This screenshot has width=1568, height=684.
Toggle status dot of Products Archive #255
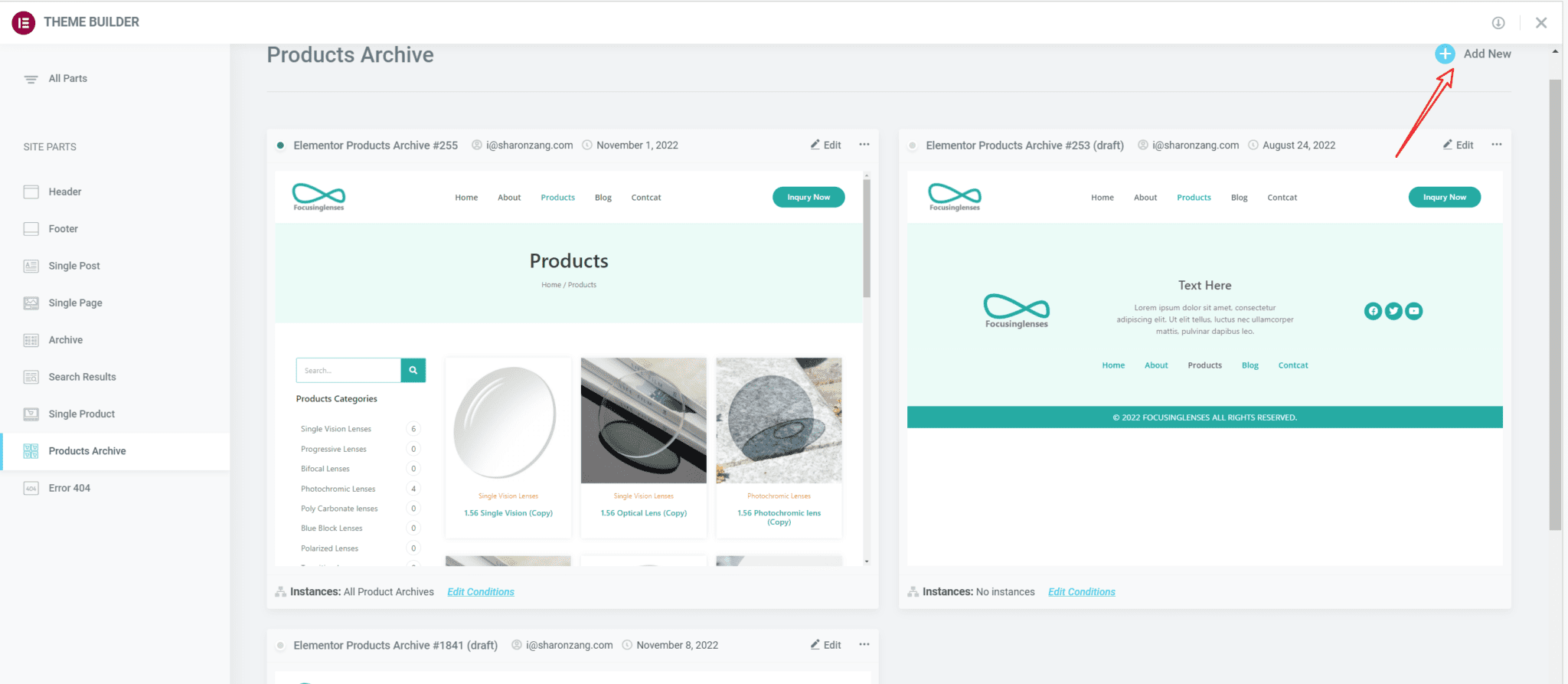point(280,146)
